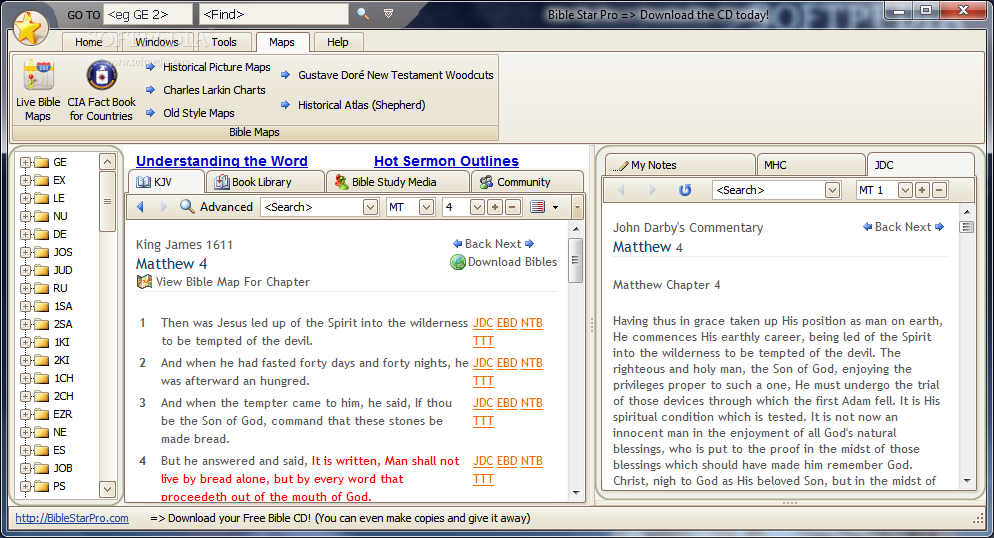
Task: Switch to the My Notes tab
Action: (x=680, y=165)
